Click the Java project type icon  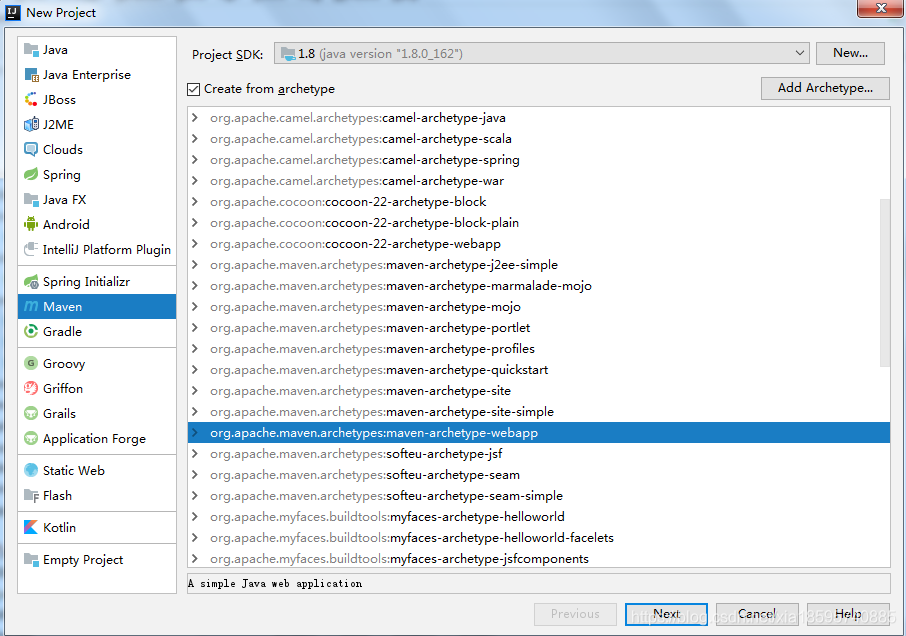[x=31, y=50]
